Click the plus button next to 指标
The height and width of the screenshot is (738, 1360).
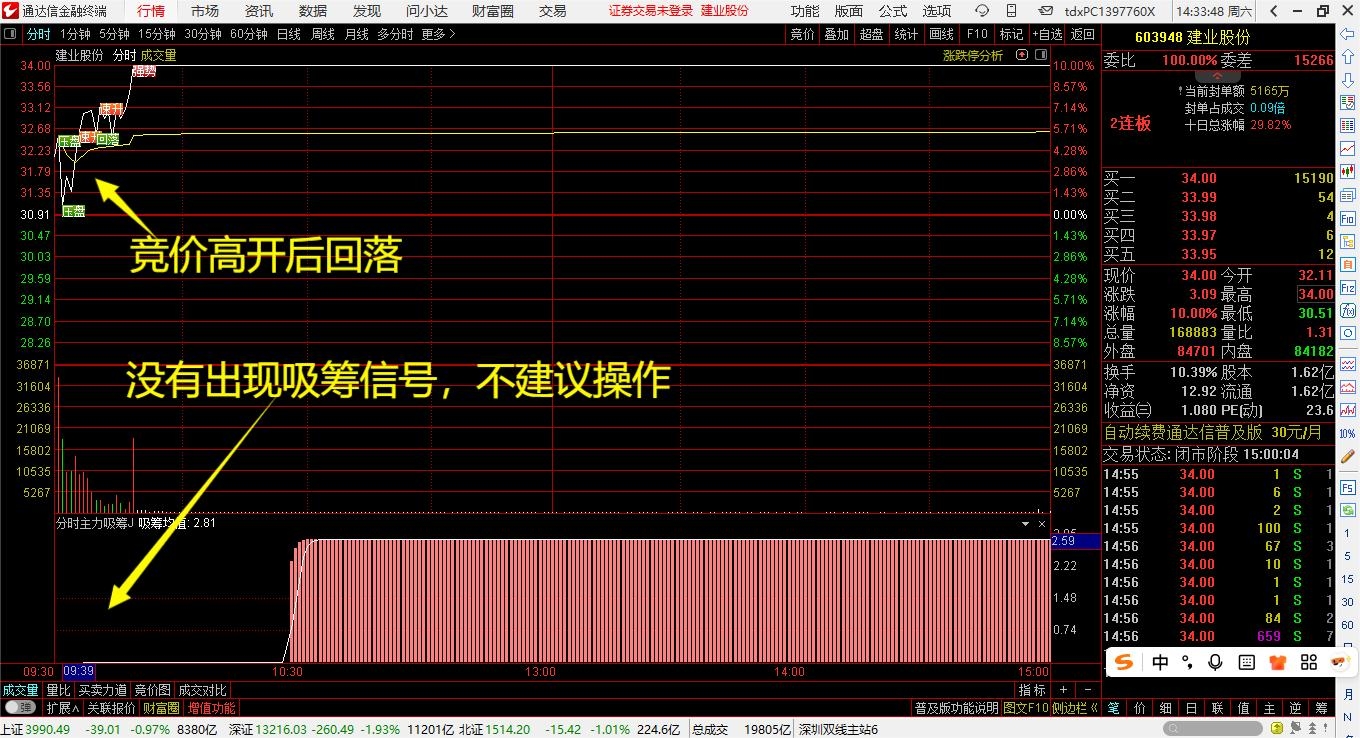pos(1062,690)
